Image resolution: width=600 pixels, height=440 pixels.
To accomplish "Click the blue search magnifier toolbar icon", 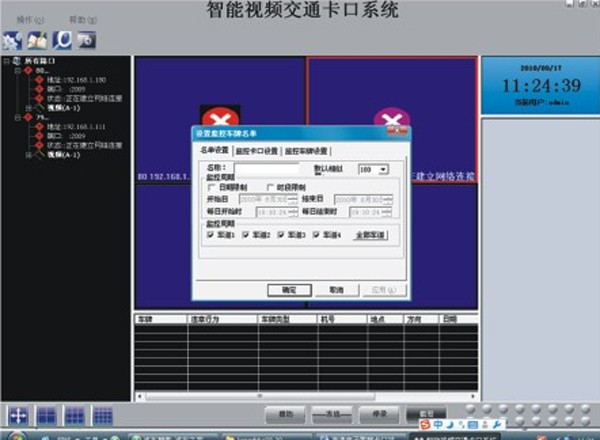I will coord(61,39).
